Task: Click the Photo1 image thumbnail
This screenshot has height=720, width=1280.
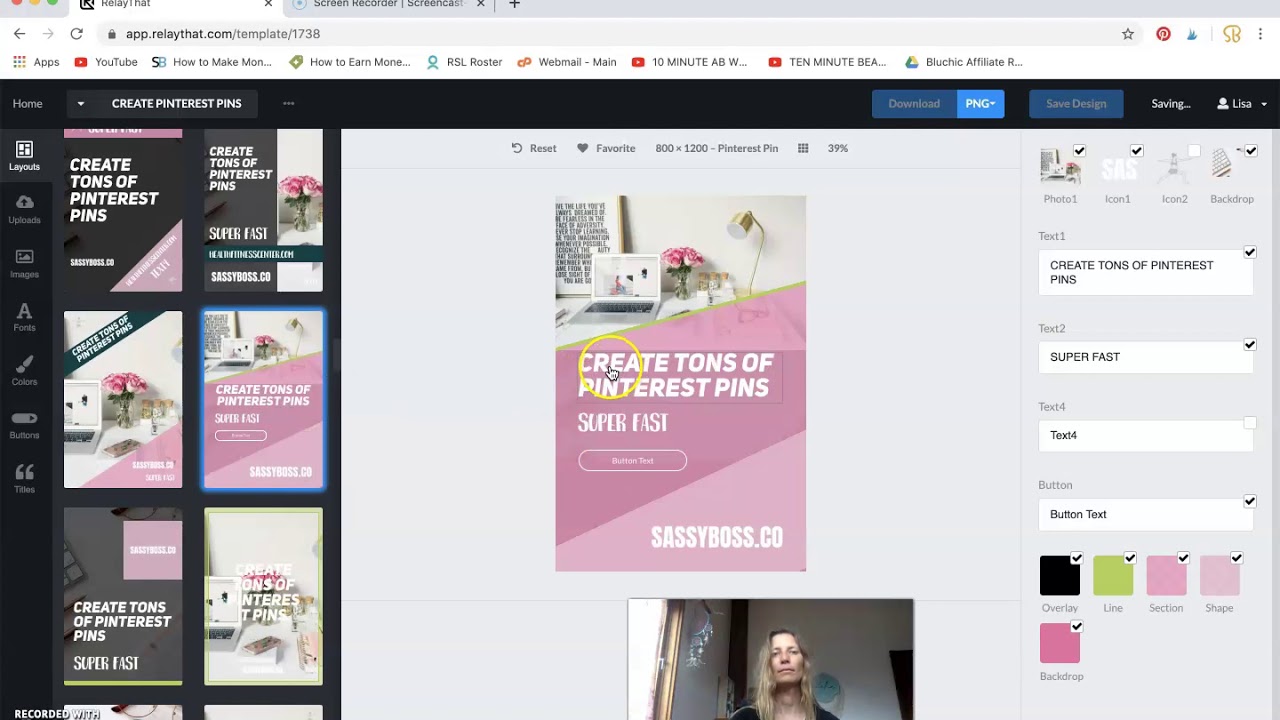Action: [1060, 167]
